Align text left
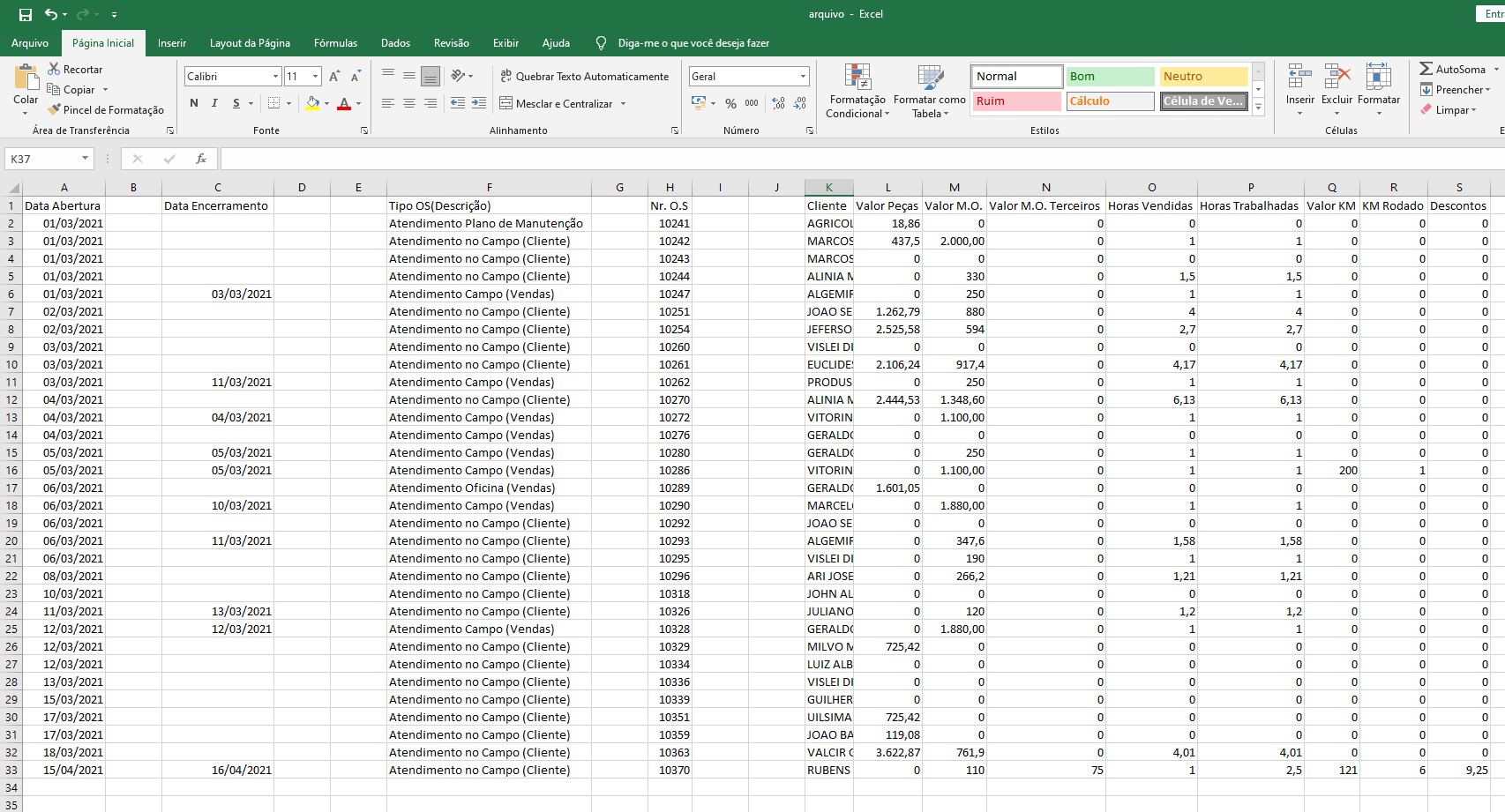Screen dimensions: 1505x812 388,103
